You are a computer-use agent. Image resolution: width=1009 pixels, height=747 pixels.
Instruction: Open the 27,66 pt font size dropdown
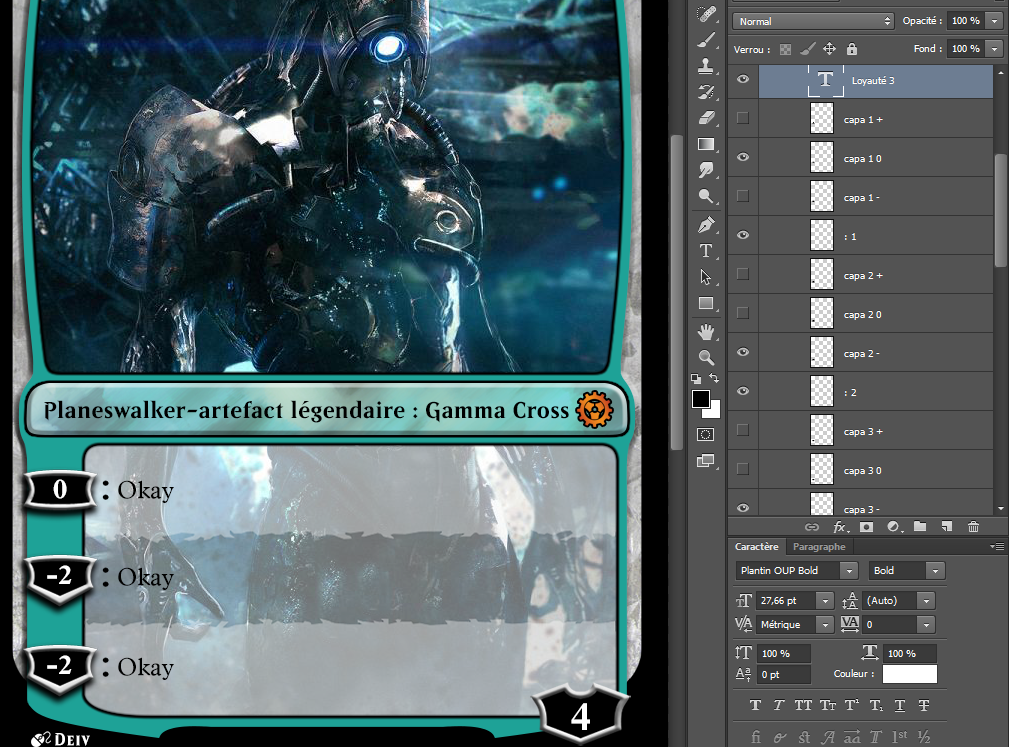pos(825,601)
